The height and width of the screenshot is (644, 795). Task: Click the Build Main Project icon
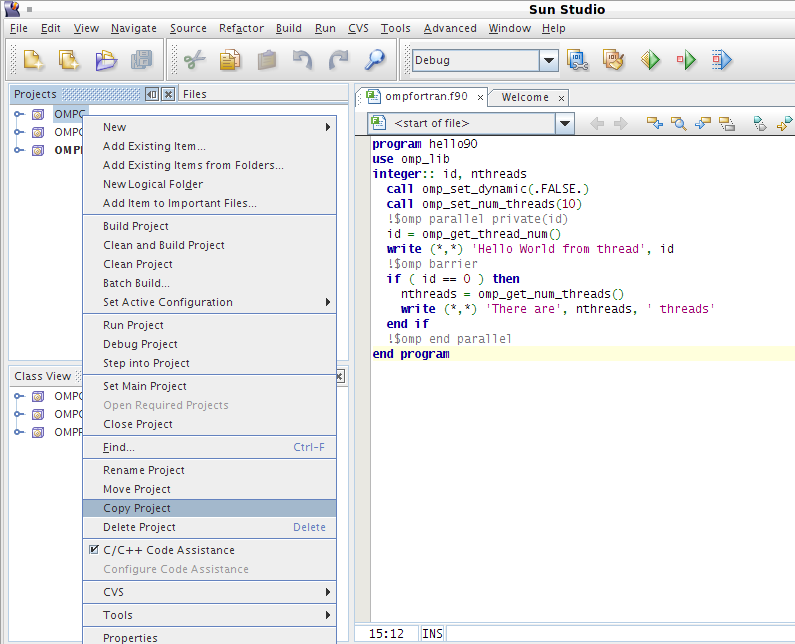(577, 60)
